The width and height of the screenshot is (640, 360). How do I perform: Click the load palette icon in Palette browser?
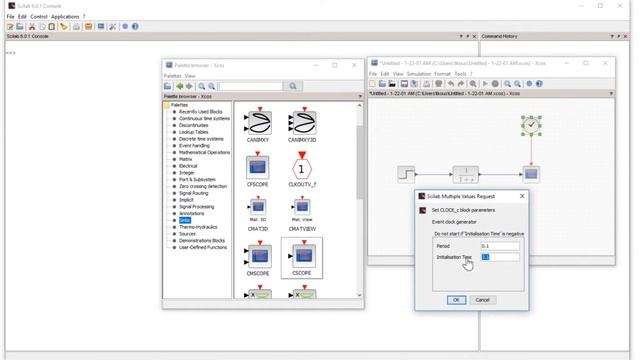[168, 86]
